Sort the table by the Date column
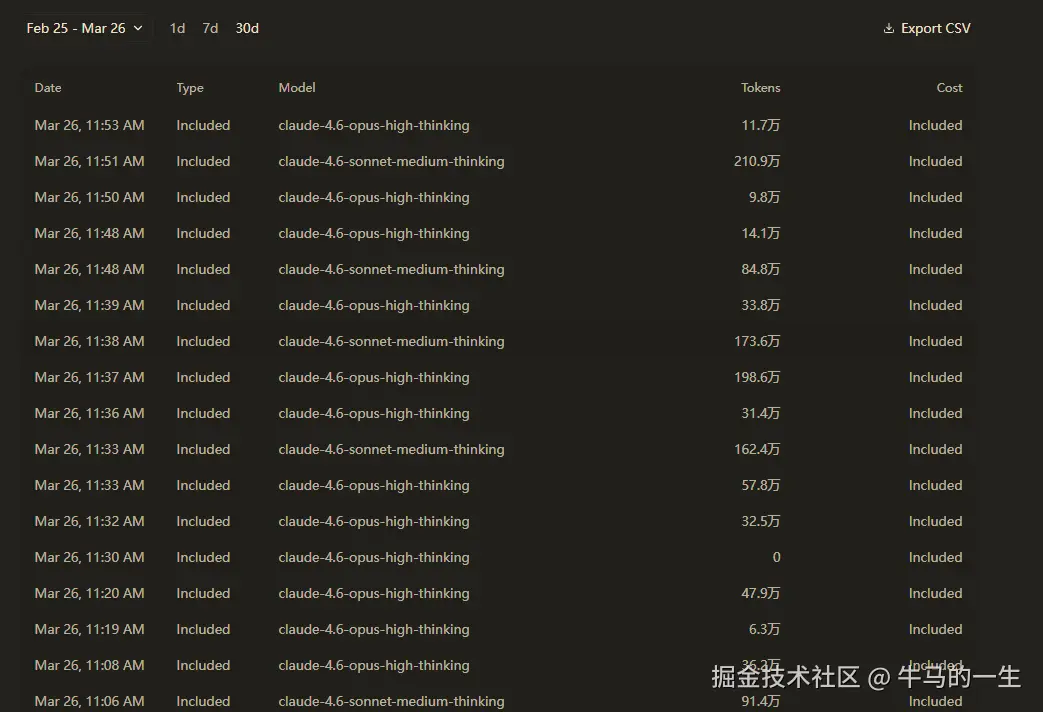The width and height of the screenshot is (1043, 712). (47, 87)
